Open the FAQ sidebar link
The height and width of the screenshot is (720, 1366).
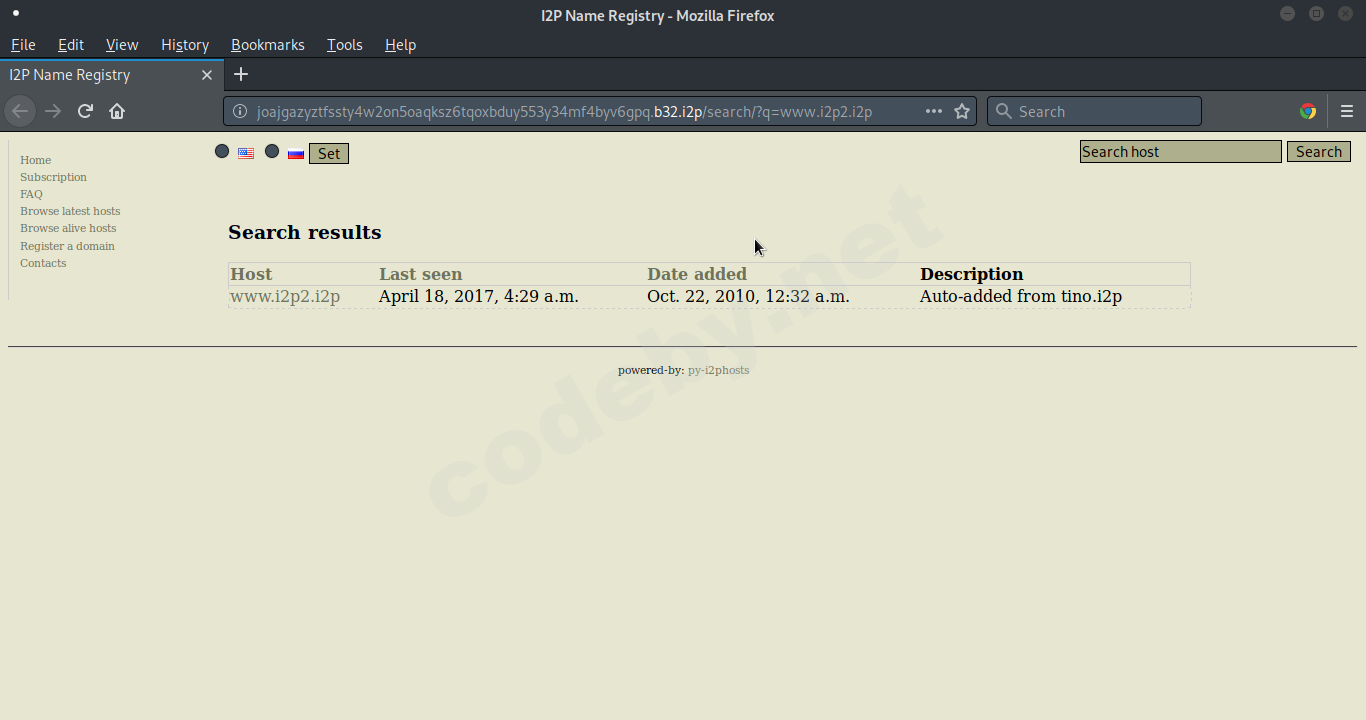[x=31, y=194]
